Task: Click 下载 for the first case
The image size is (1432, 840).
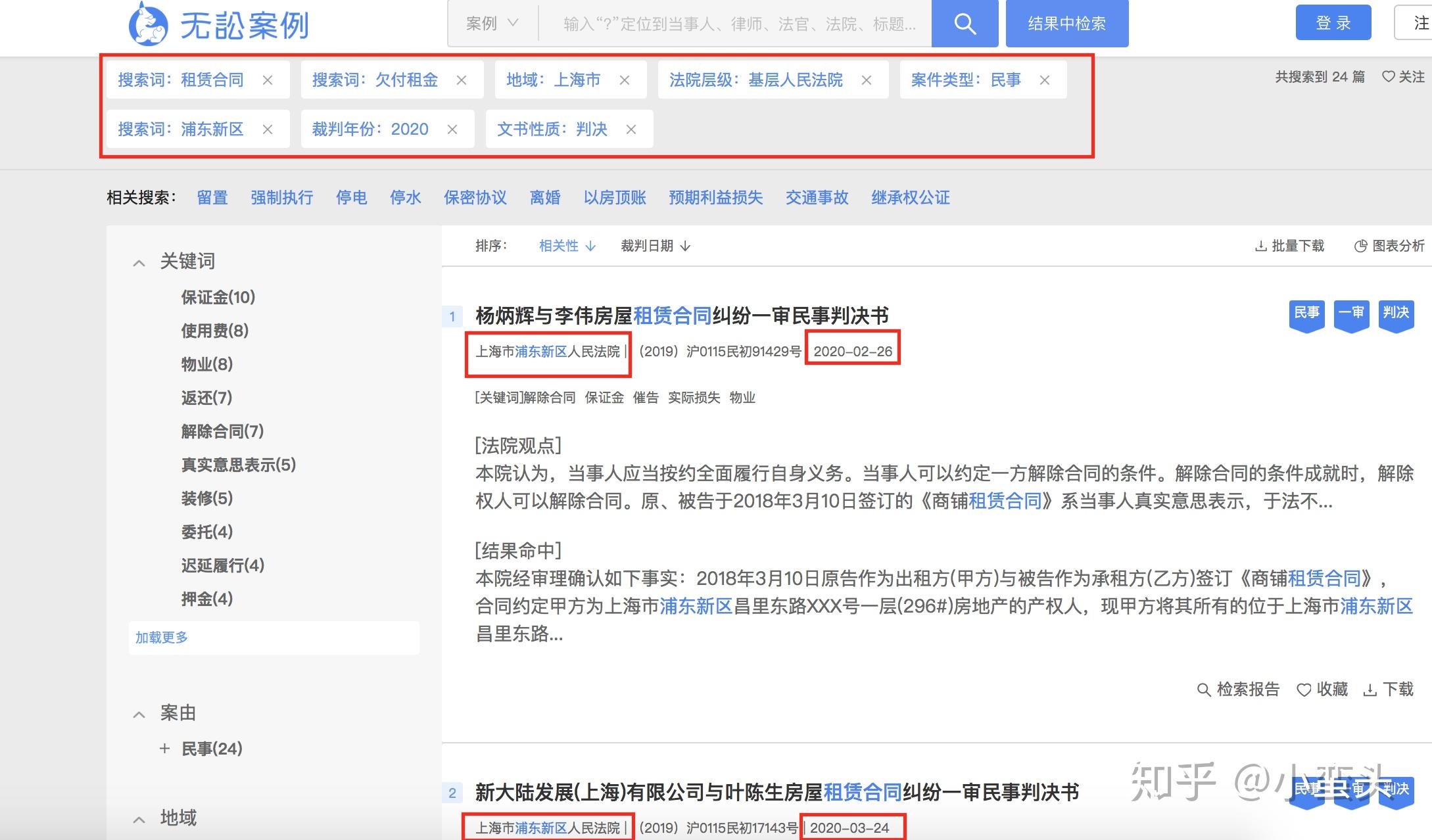Action: tap(1389, 689)
